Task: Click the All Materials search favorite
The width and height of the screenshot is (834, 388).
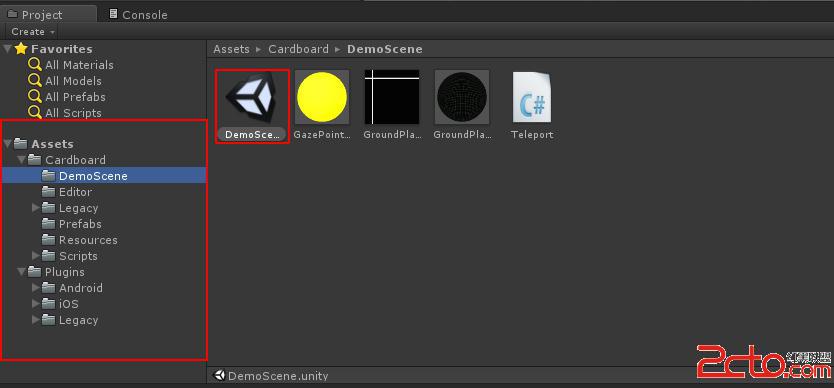Action: (x=79, y=65)
